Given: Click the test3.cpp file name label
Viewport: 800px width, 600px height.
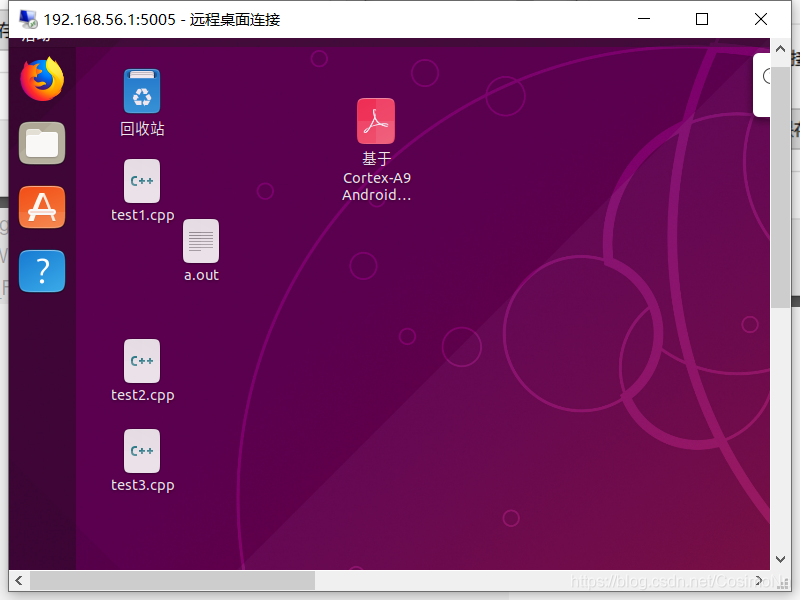Looking at the screenshot, I should [x=143, y=485].
